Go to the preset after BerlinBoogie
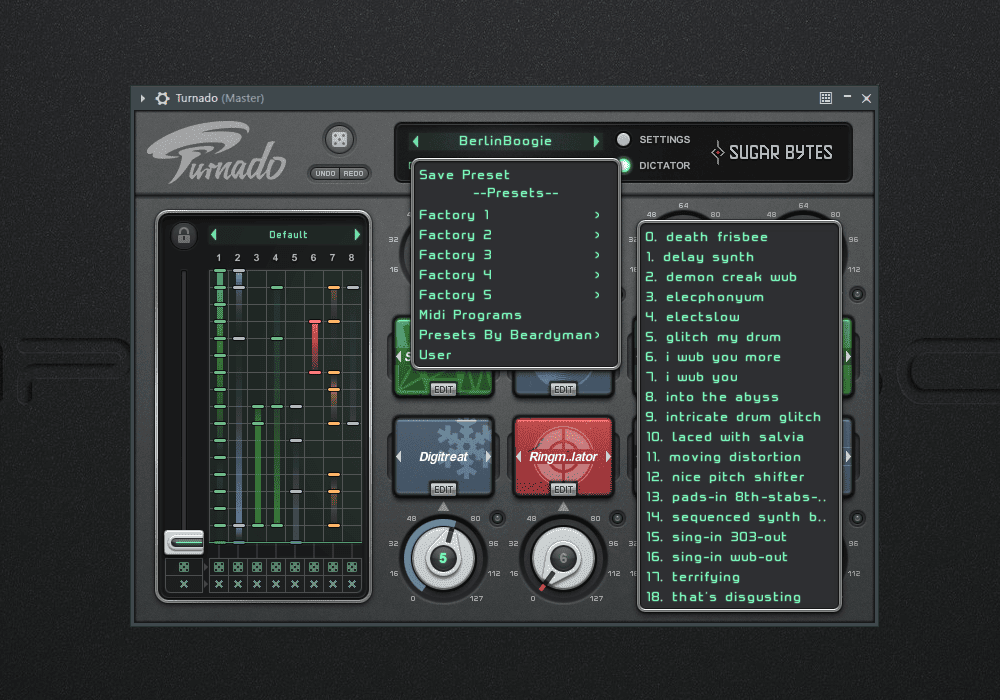 pyautogui.click(x=596, y=141)
